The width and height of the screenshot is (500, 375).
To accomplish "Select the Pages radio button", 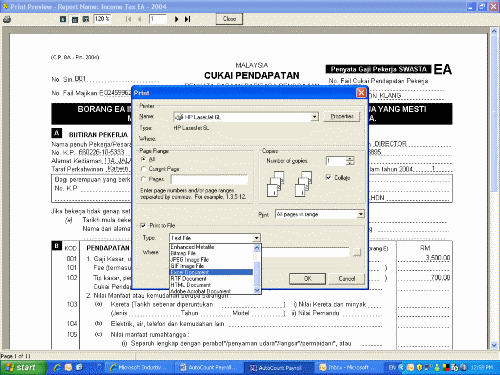I will [144, 179].
